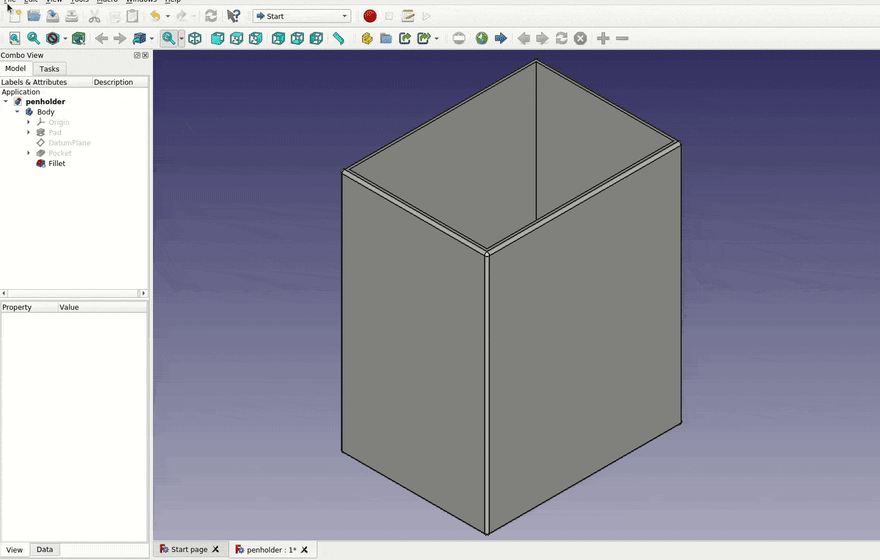Create a new document with the New icon

point(15,16)
